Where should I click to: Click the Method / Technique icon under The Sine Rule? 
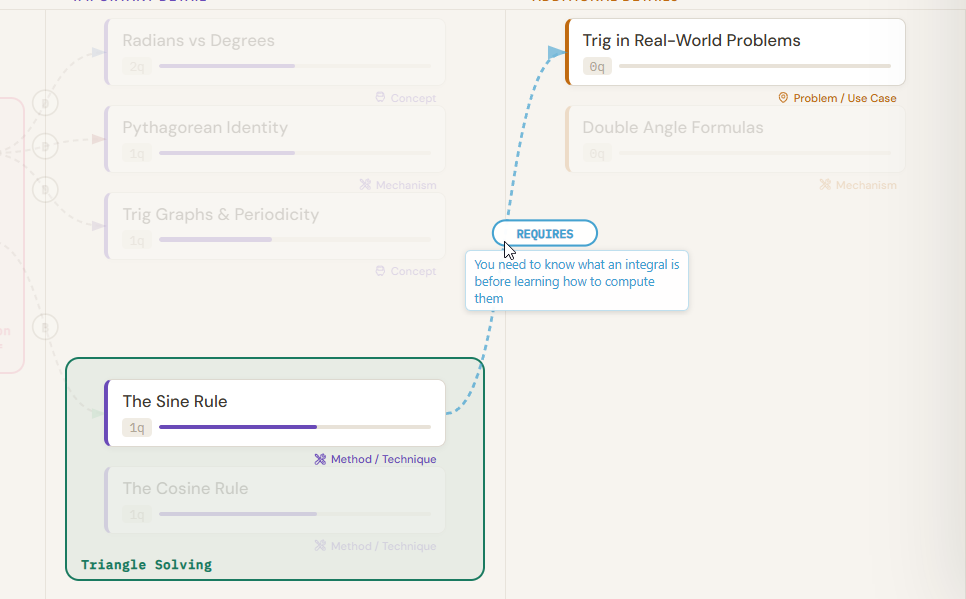click(x=320, y=460)
